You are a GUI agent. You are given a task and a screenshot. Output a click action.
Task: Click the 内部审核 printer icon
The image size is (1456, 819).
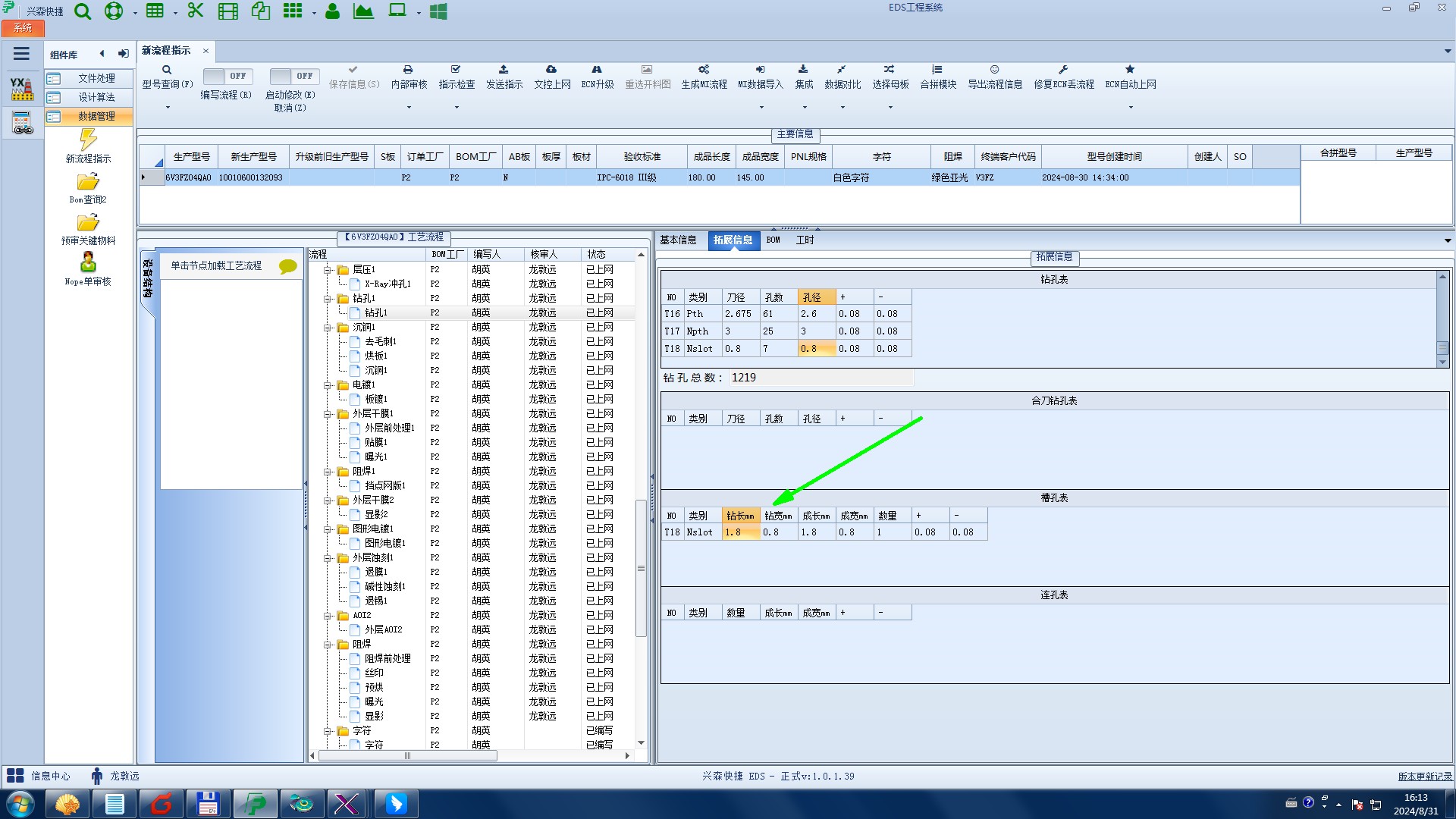click(x=408, y=70)
